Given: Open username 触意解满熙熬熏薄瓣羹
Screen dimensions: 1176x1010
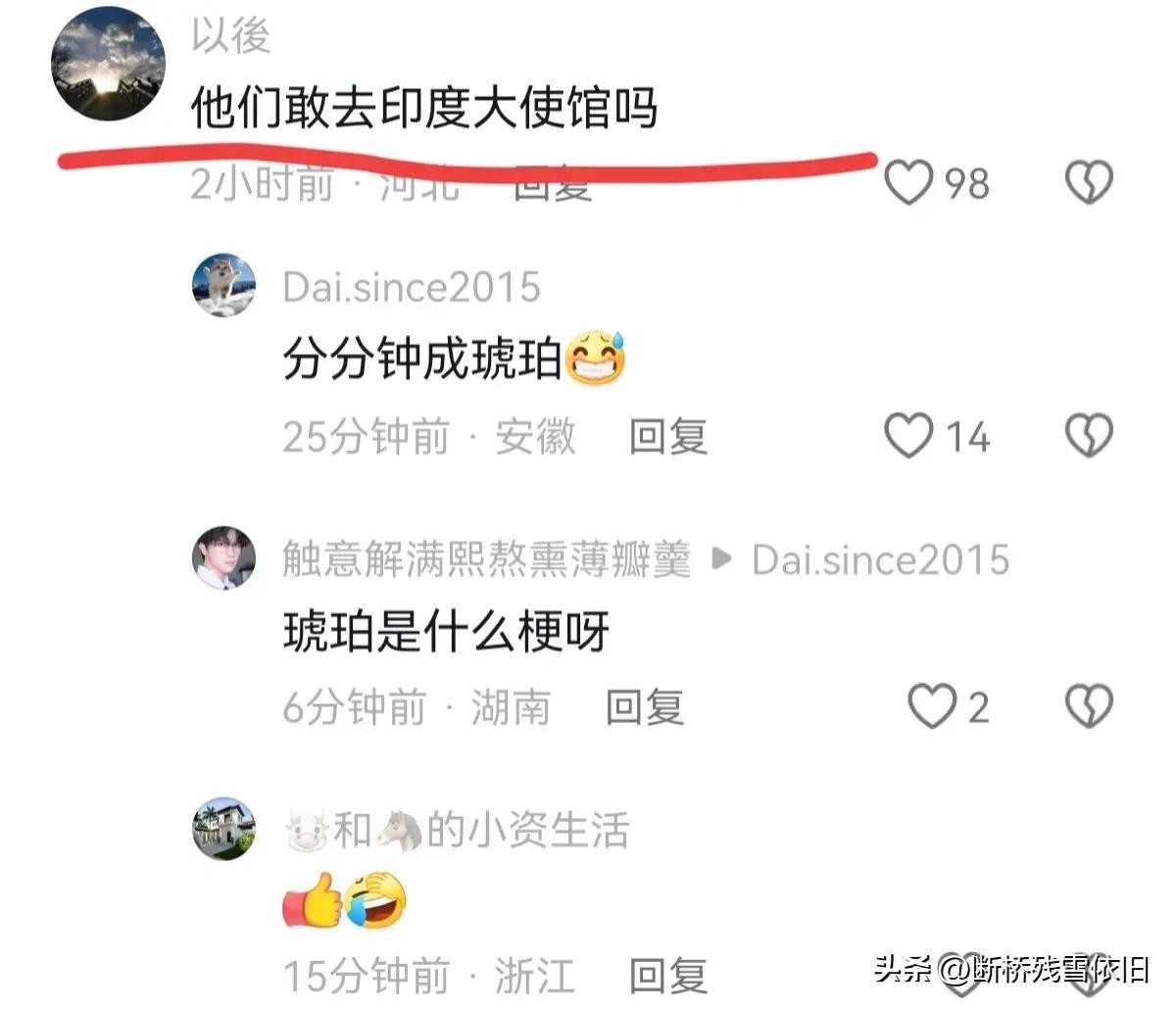Looking at the screenshot, I should pyautogui.click(x=487, y=559).
